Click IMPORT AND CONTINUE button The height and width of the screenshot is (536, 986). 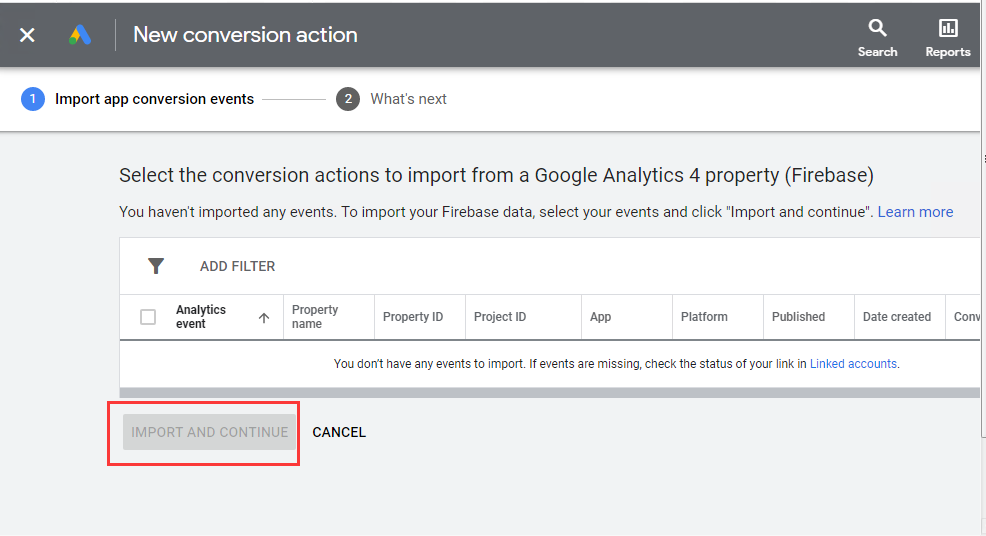click(x=209, y=432)
